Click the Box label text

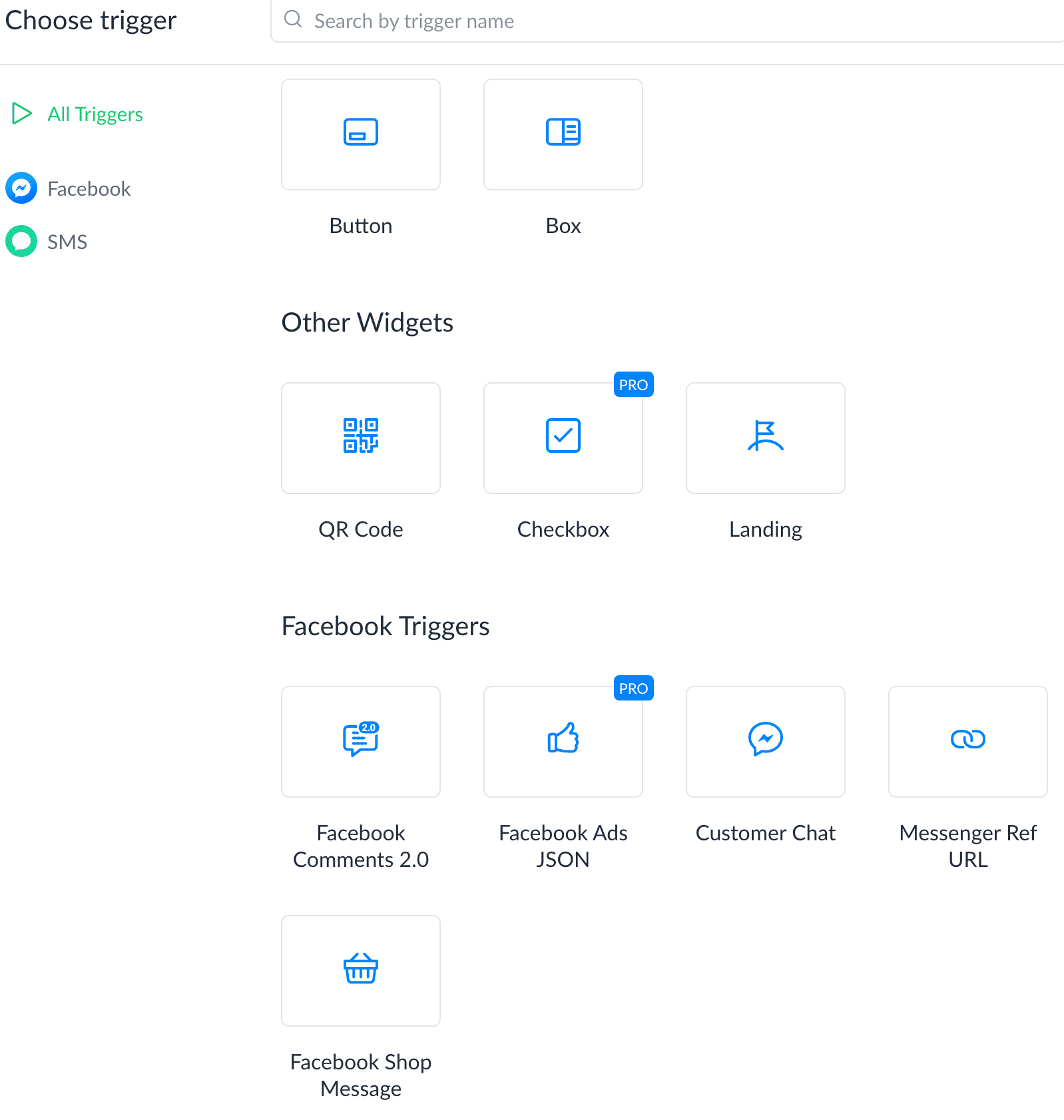pyautogui.click(x=563, y=226)
